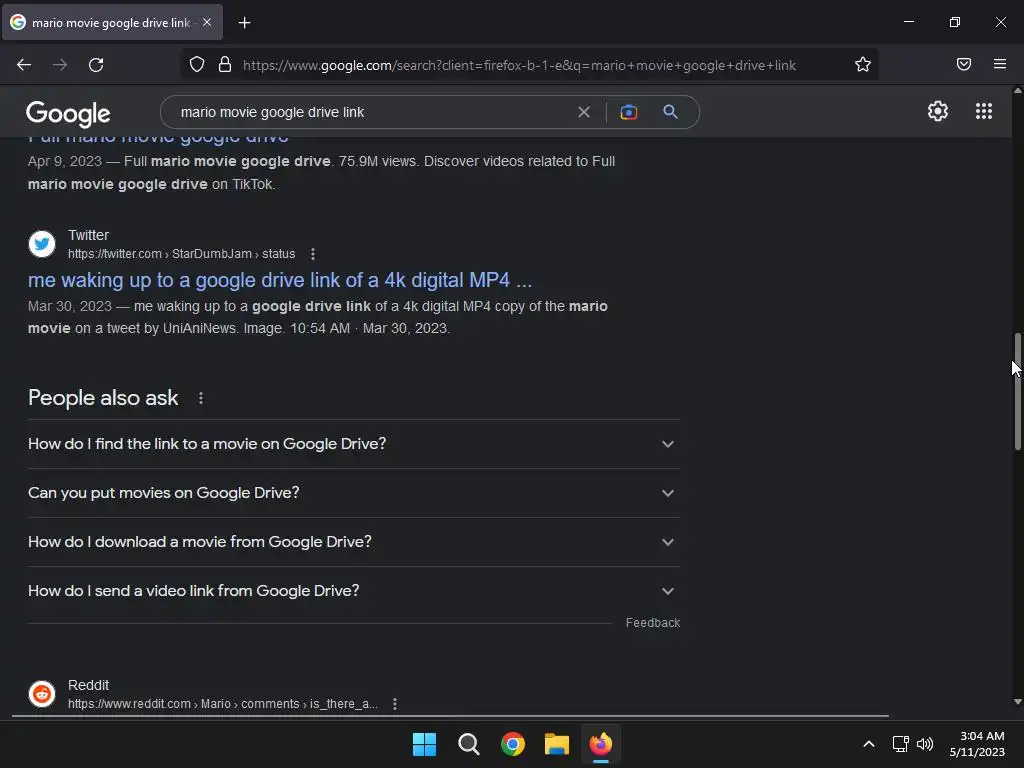Click the reddit.com Mario comments URL
The image size is (1024, 768).
pos(223,704)
